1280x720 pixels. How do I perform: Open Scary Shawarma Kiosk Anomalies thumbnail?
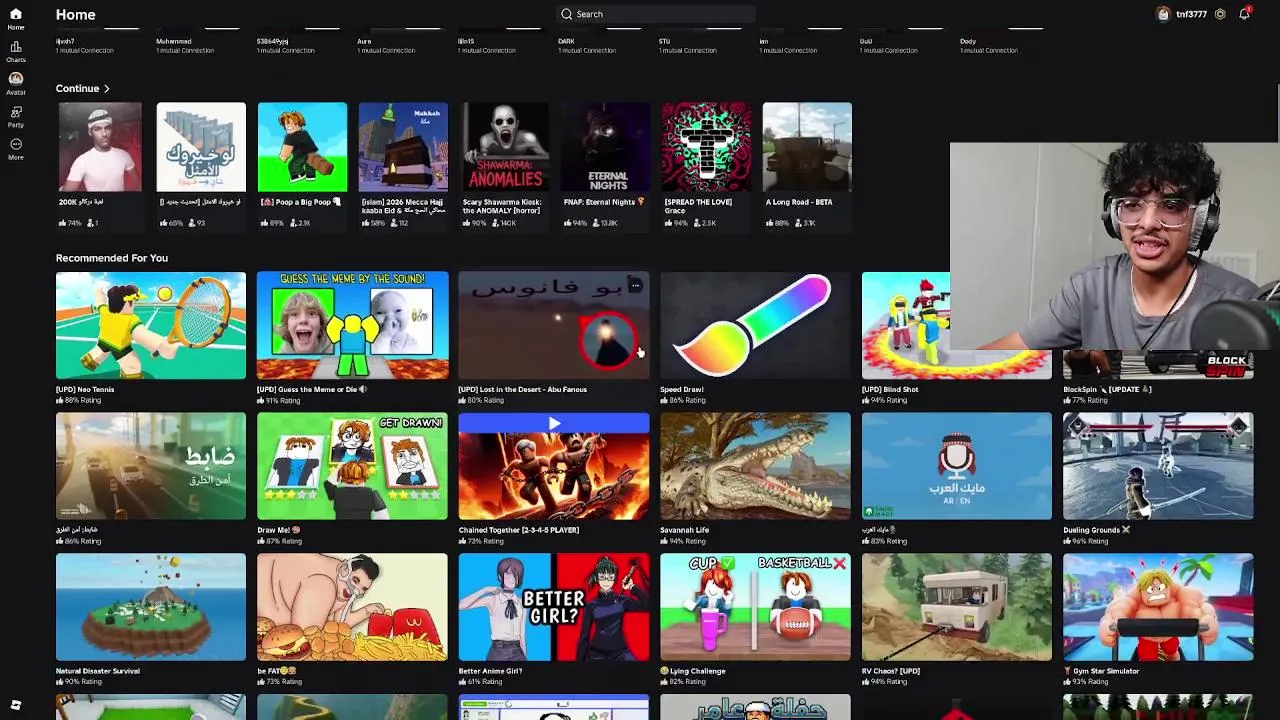click(504, 147)
